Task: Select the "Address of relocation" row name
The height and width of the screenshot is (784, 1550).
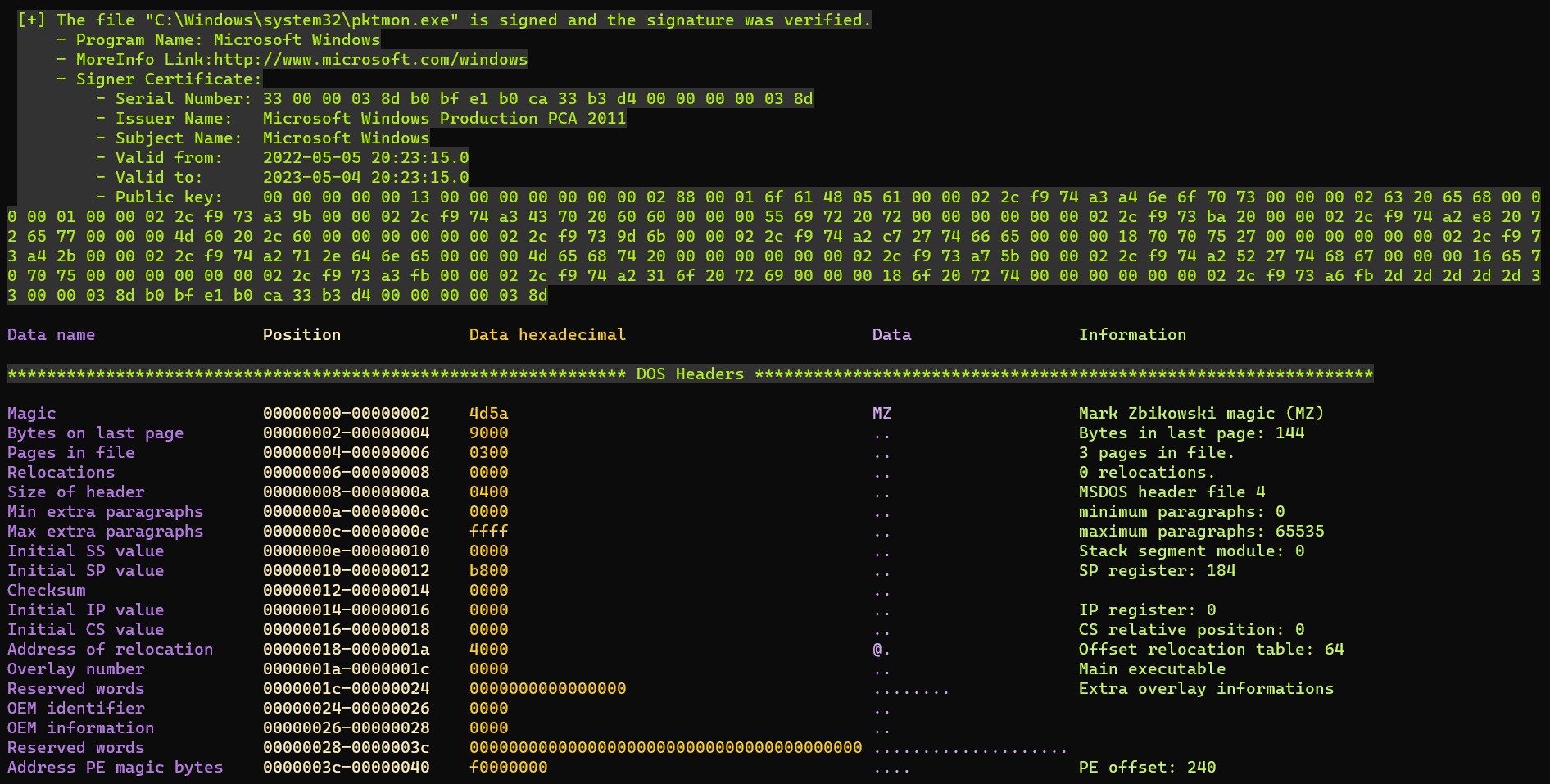Action: 111,650
